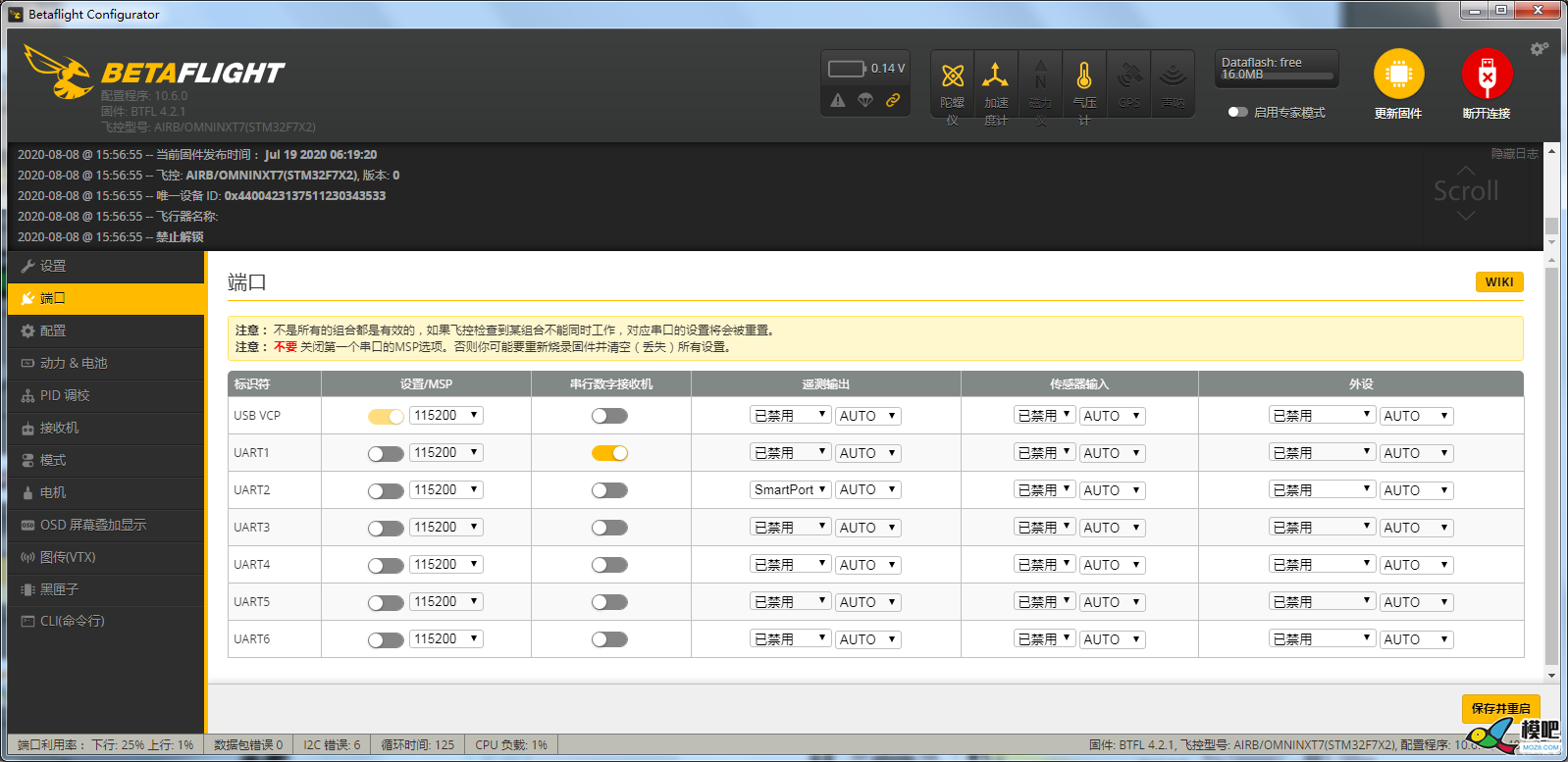Click the battery voltage indicator icon

coord(846,69)
